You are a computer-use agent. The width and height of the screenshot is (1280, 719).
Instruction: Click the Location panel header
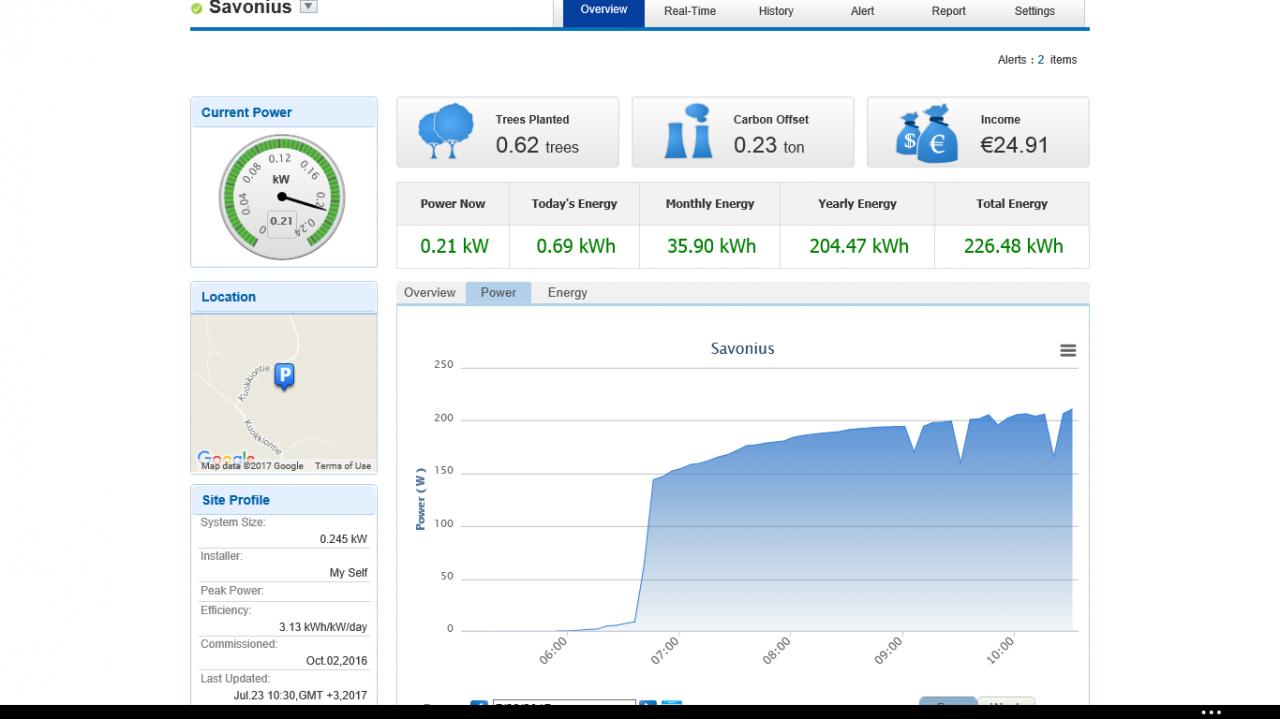[x=284, y=297]
